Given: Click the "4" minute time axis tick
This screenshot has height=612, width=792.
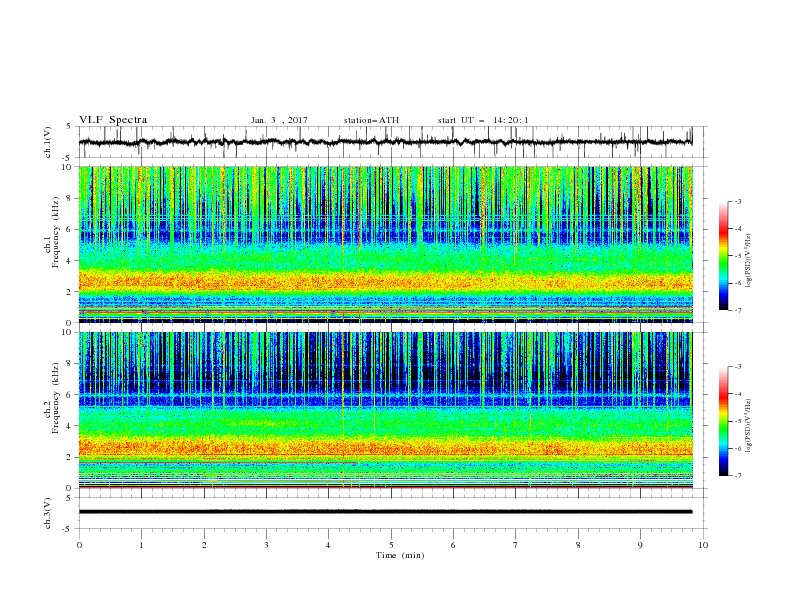Looking at the screenshot, I should tap(328, 545).
